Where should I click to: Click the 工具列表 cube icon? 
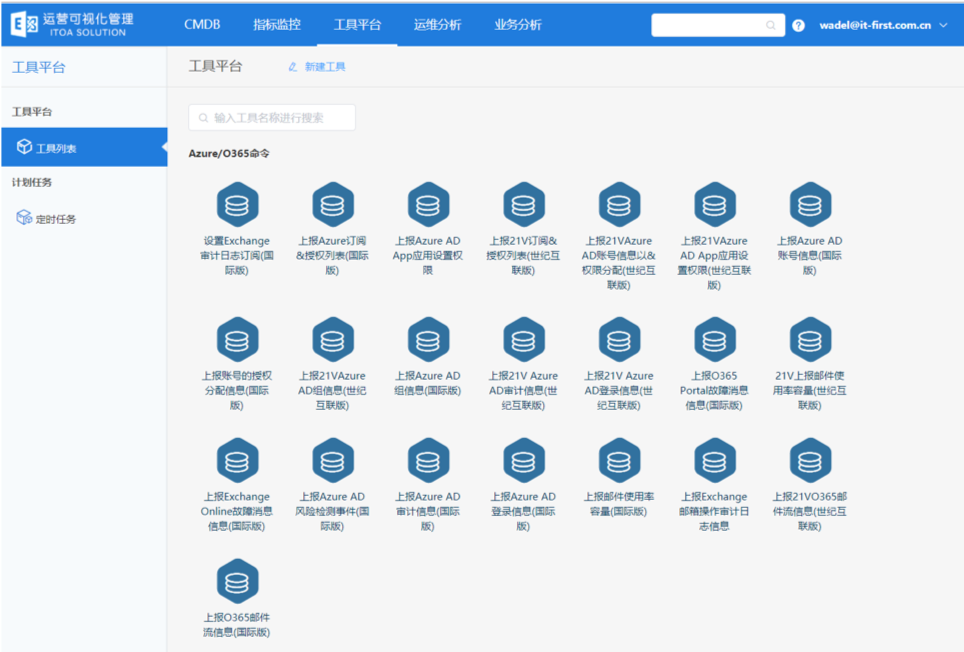24,147
